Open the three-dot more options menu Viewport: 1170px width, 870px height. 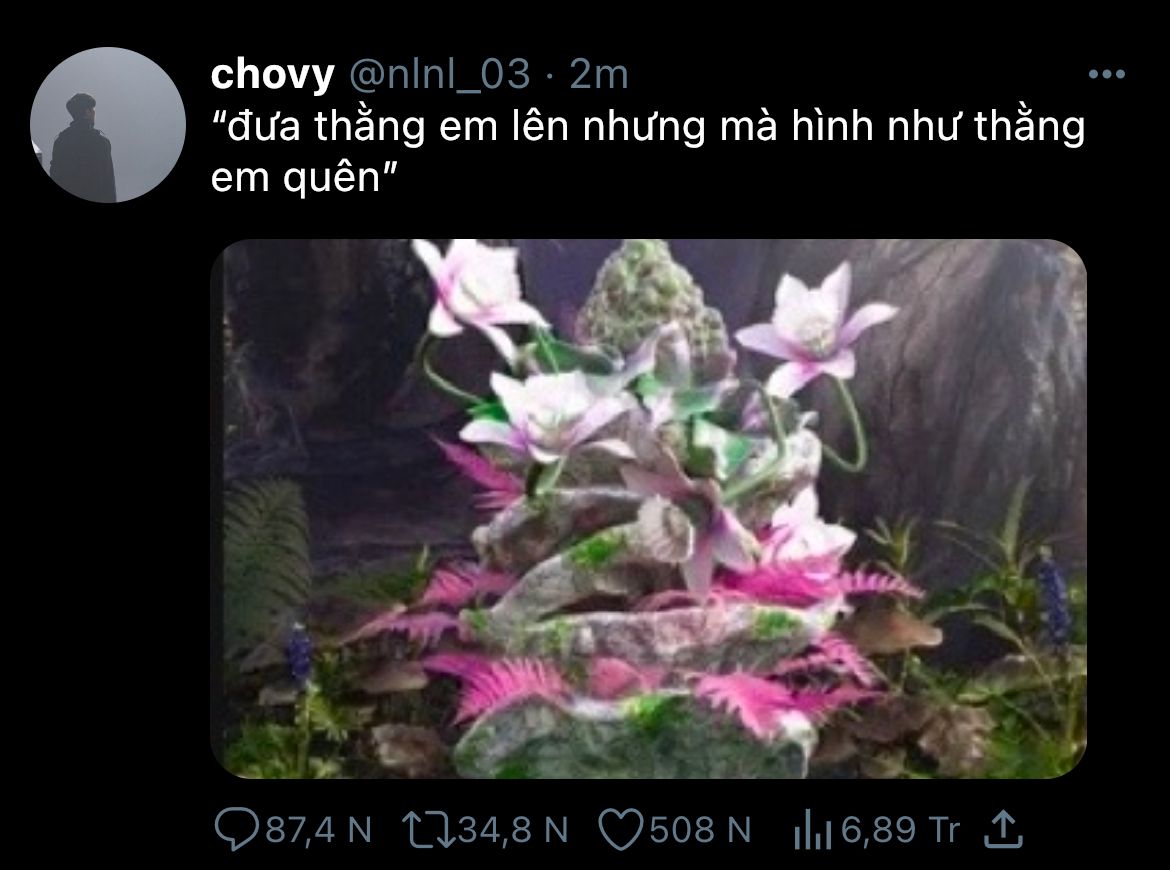click(x=1107, y=74)
